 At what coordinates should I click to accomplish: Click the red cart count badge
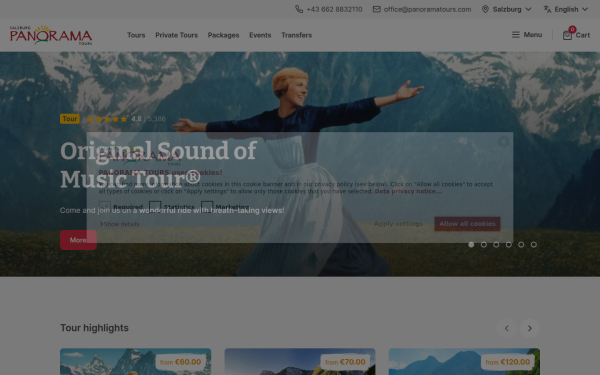tap(572, 29)
